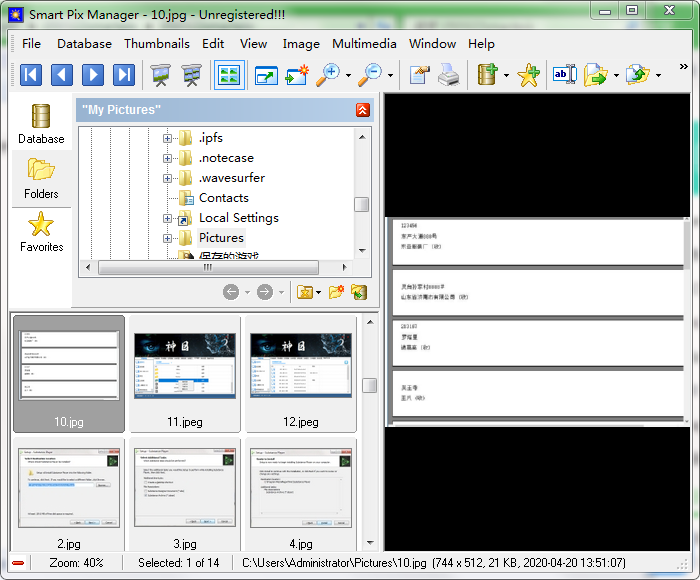
Task: Open the Favorites panel in sidebar
Action: (x=41, y=232)
